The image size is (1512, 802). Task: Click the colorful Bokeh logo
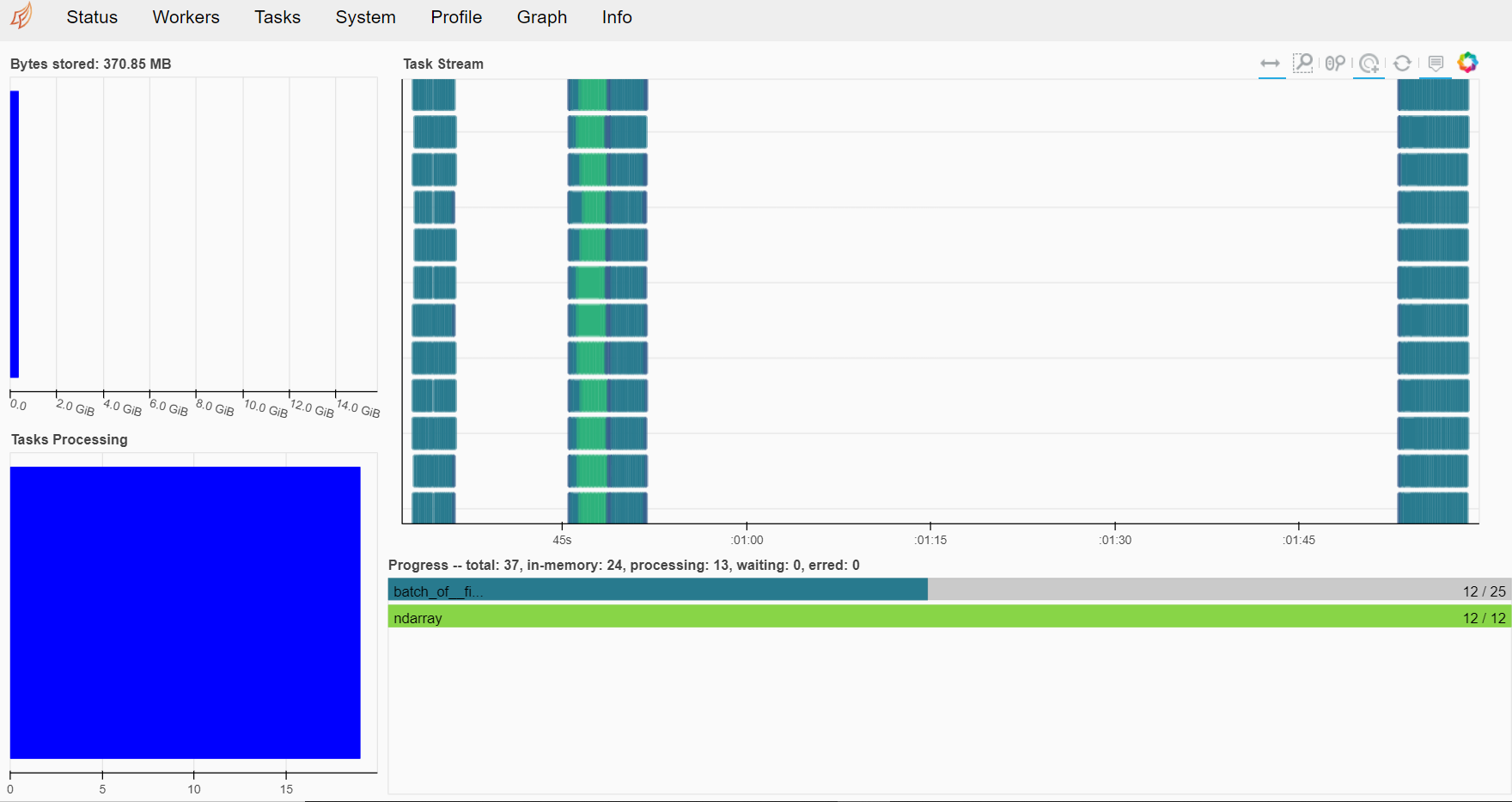(x=1467, y=63)
